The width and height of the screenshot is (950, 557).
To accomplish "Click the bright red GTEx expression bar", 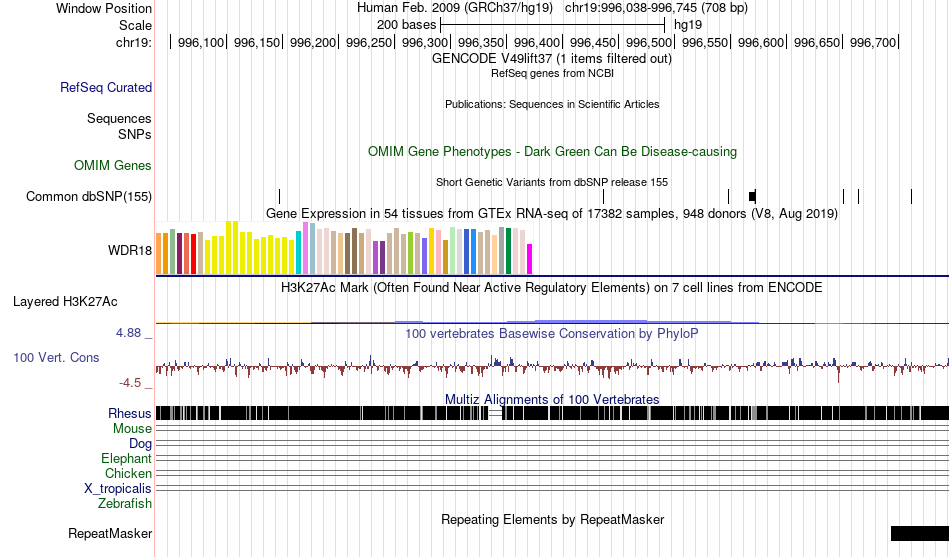I will [x=193, y=254].
